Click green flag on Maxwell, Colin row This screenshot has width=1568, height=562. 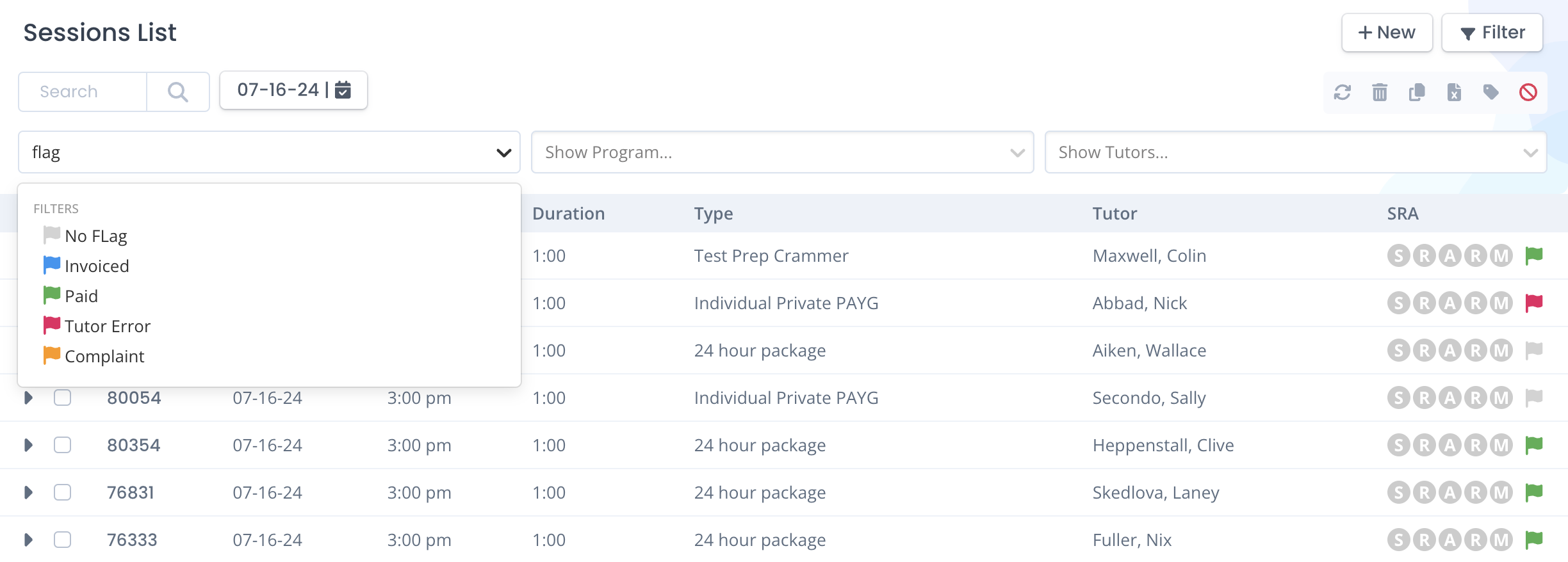click(1534, 255)
